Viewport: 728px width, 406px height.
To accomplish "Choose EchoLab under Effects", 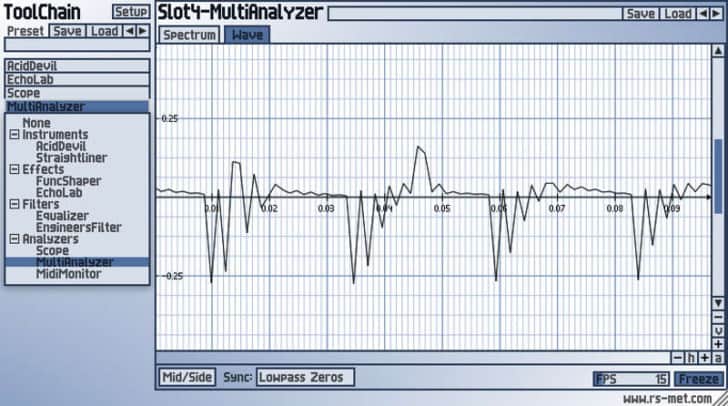I will coord(59,193).
